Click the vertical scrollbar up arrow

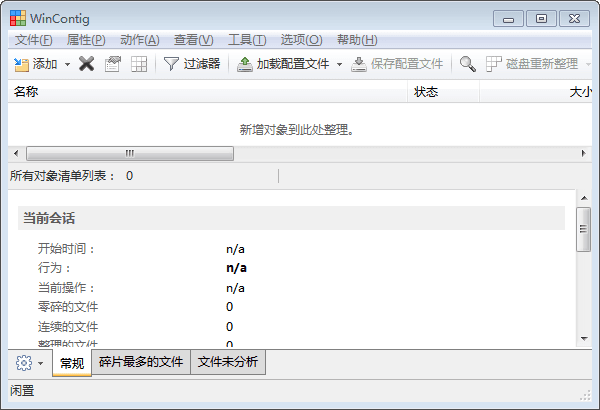coord(584,198)
